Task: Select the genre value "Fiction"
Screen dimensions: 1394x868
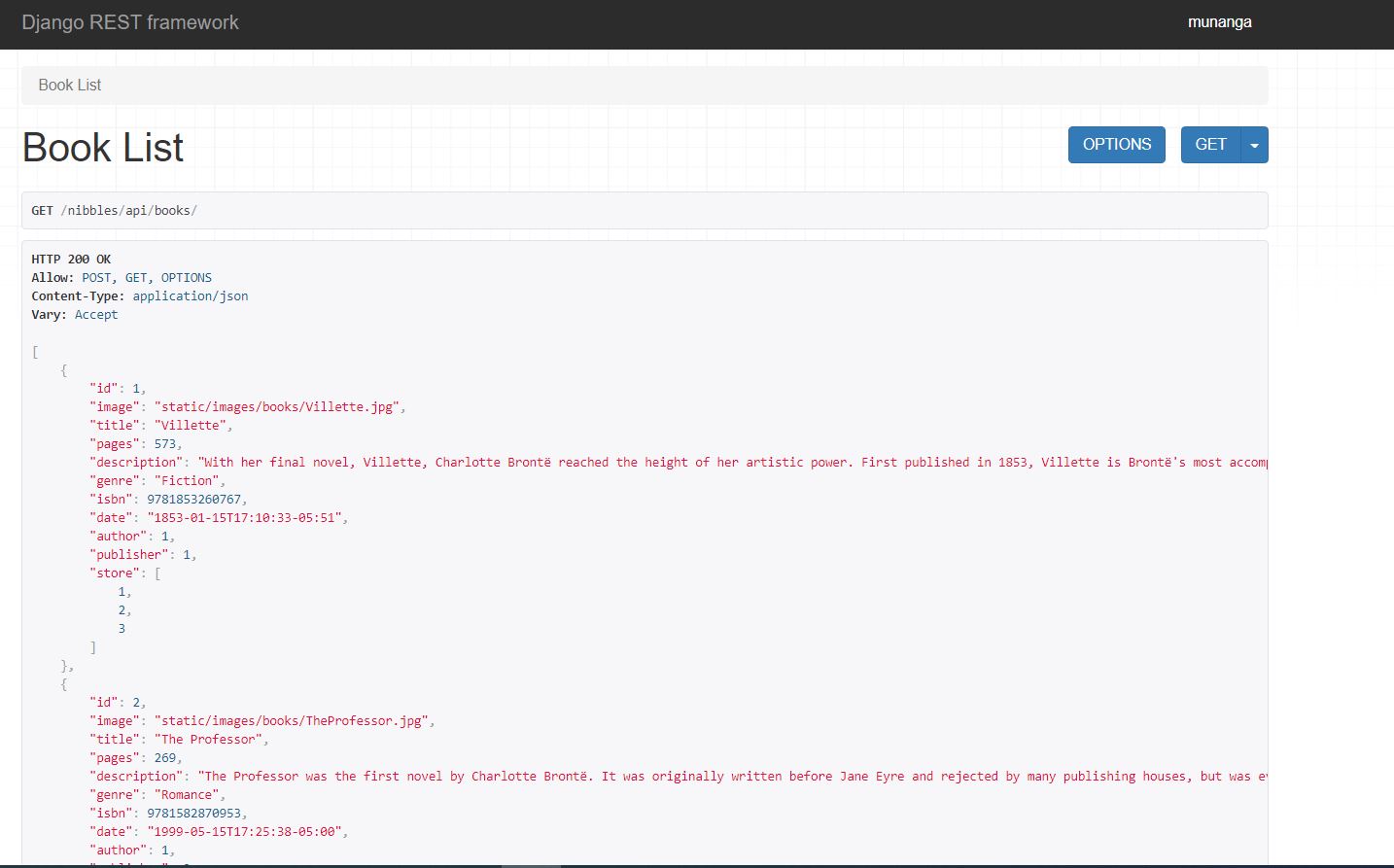Action: click(x=187, y=481)
